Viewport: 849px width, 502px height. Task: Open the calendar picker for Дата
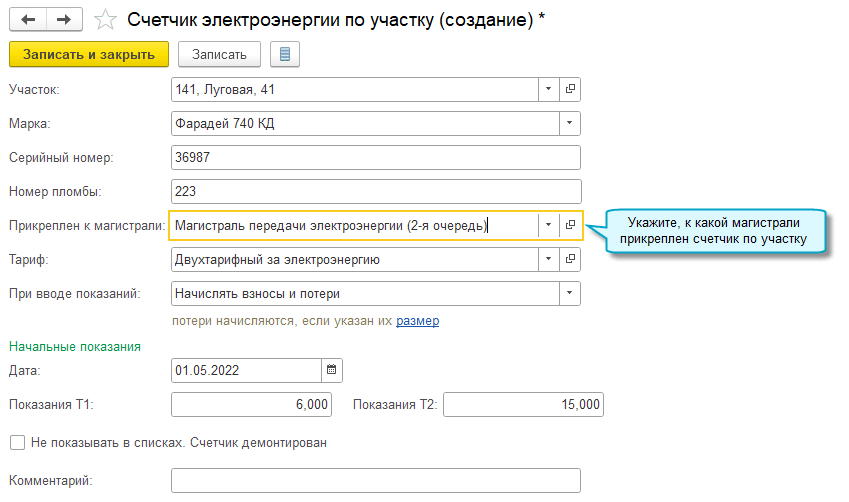click(x=331, y=370)
